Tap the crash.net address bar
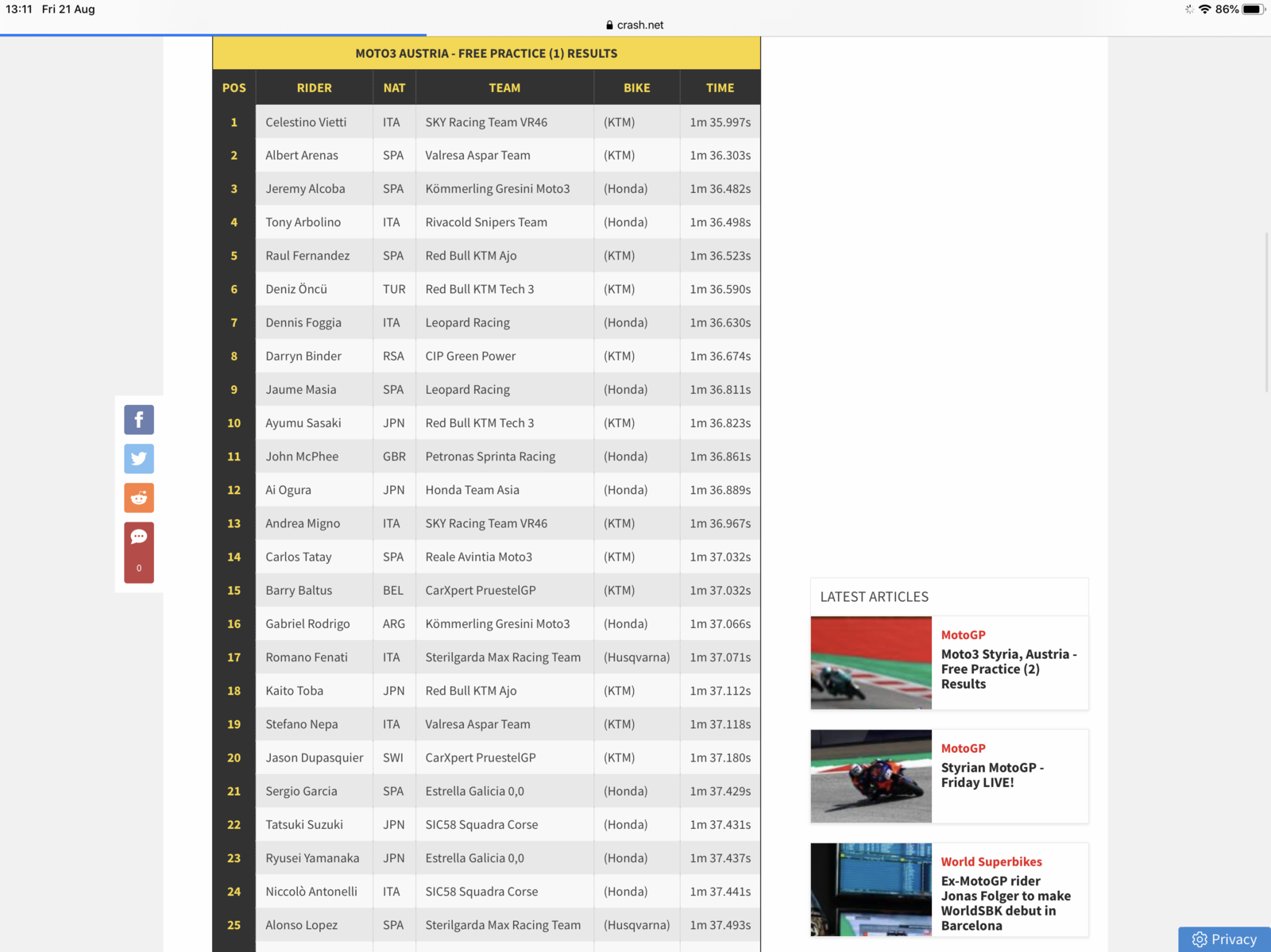1271x952 pixels. click(x=635, y=25)
